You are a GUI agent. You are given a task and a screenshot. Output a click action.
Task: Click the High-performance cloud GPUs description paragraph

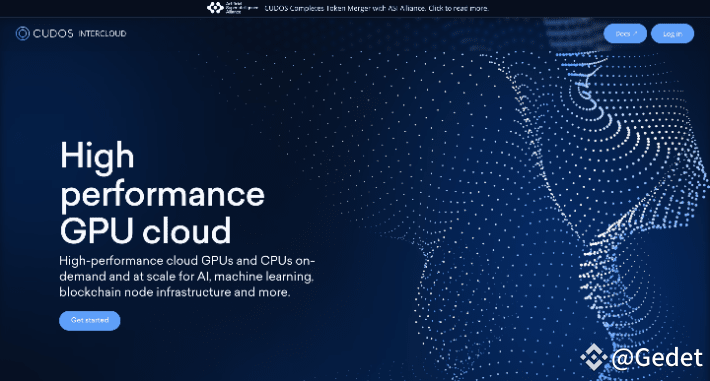pyautogui.click(x=187, y=276)
